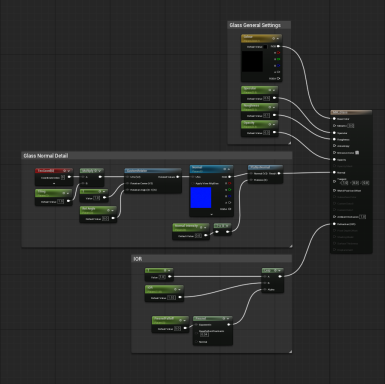Click the FlattenNormal Result output pin

click(279, 173)
